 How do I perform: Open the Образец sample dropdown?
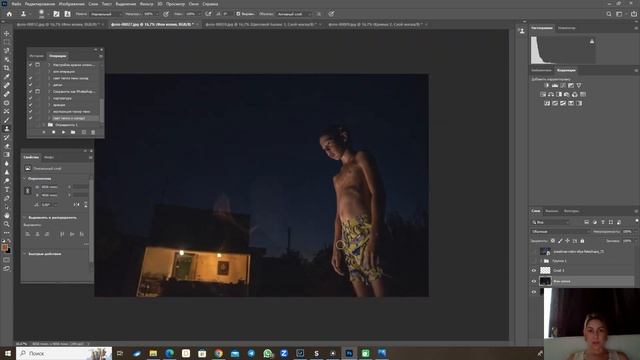(x=294, y=14)
